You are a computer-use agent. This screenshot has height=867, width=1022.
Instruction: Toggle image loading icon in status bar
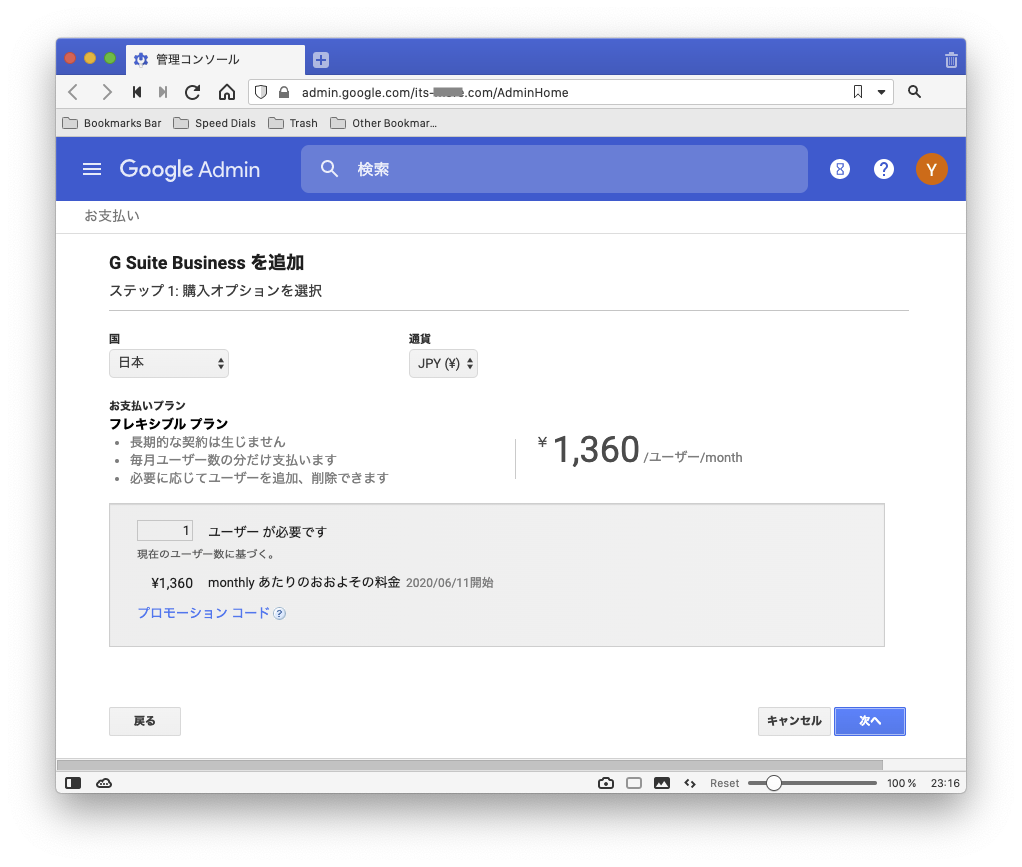[661, 783]
